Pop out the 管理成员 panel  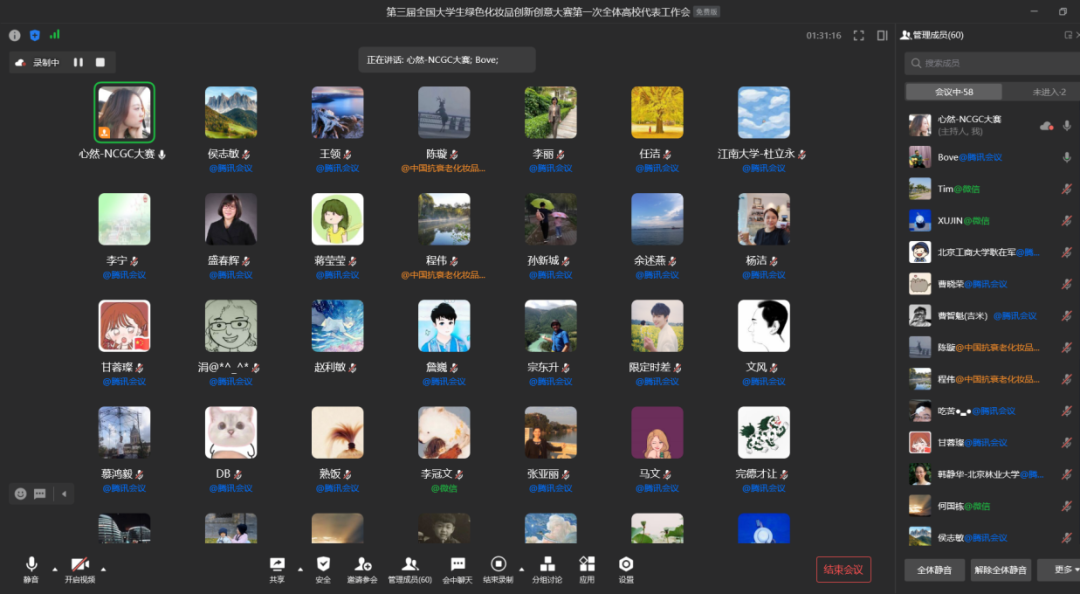[1068, 35]
